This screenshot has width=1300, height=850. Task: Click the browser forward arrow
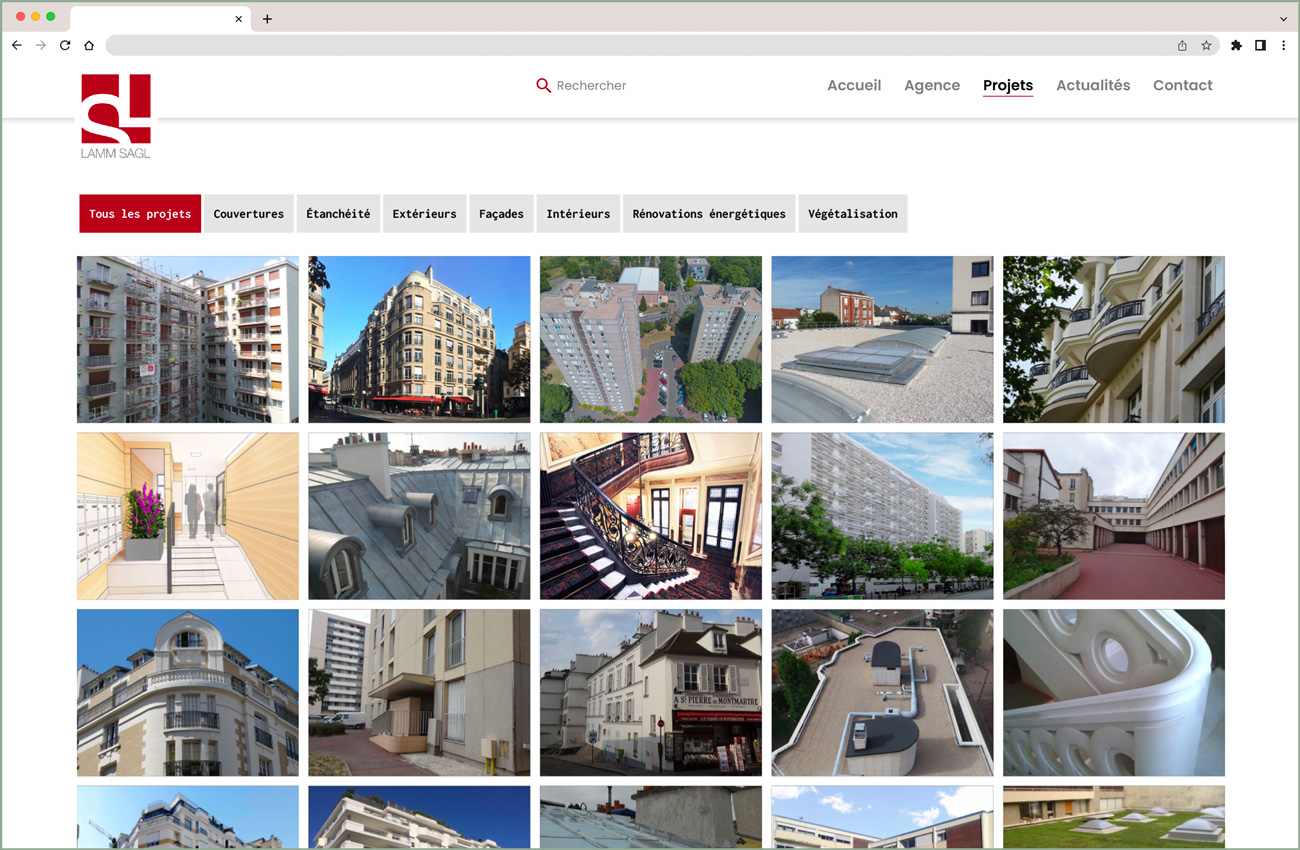tap(41, 45)
